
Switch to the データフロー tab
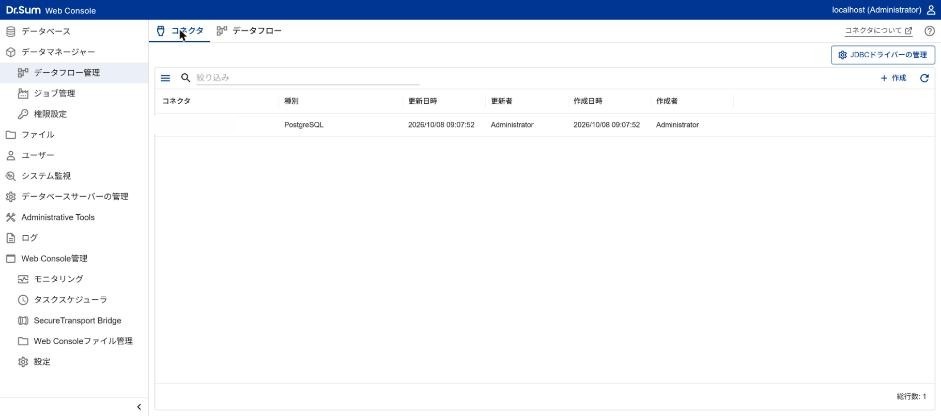click(249, 31)
